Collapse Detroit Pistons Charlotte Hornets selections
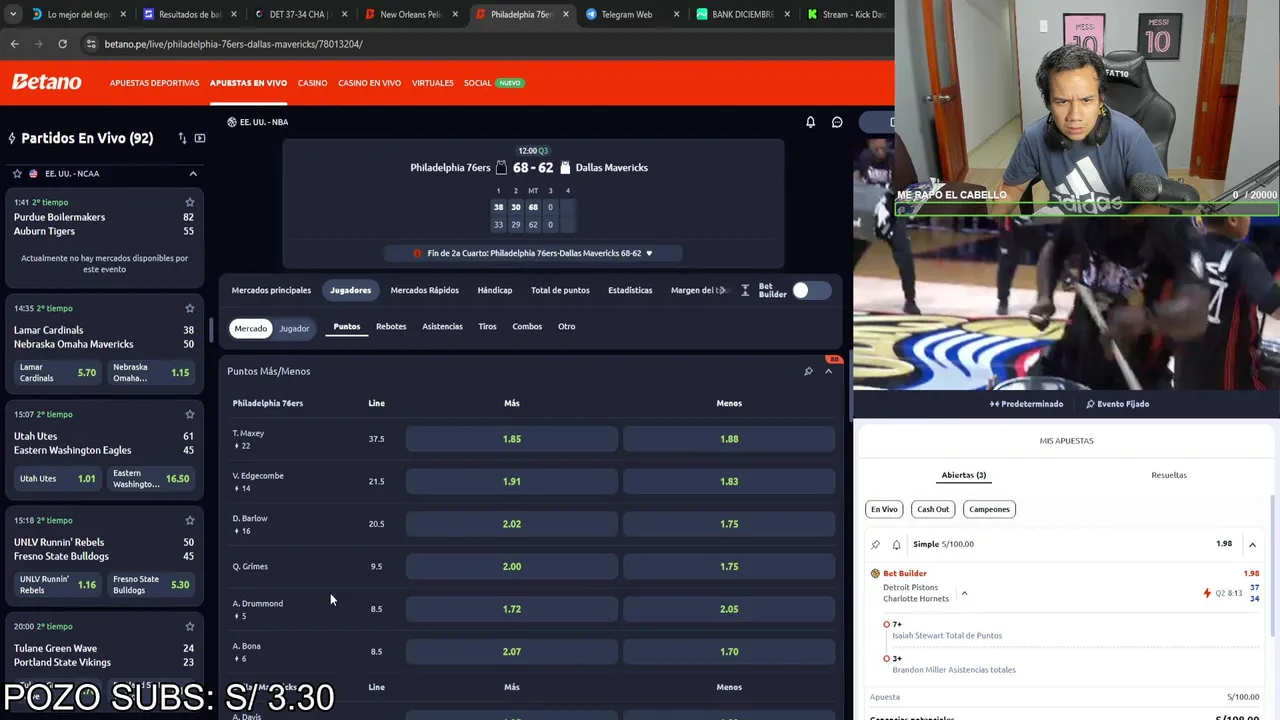The width and height of the screenshot is (1280, 720). [964, 593]
